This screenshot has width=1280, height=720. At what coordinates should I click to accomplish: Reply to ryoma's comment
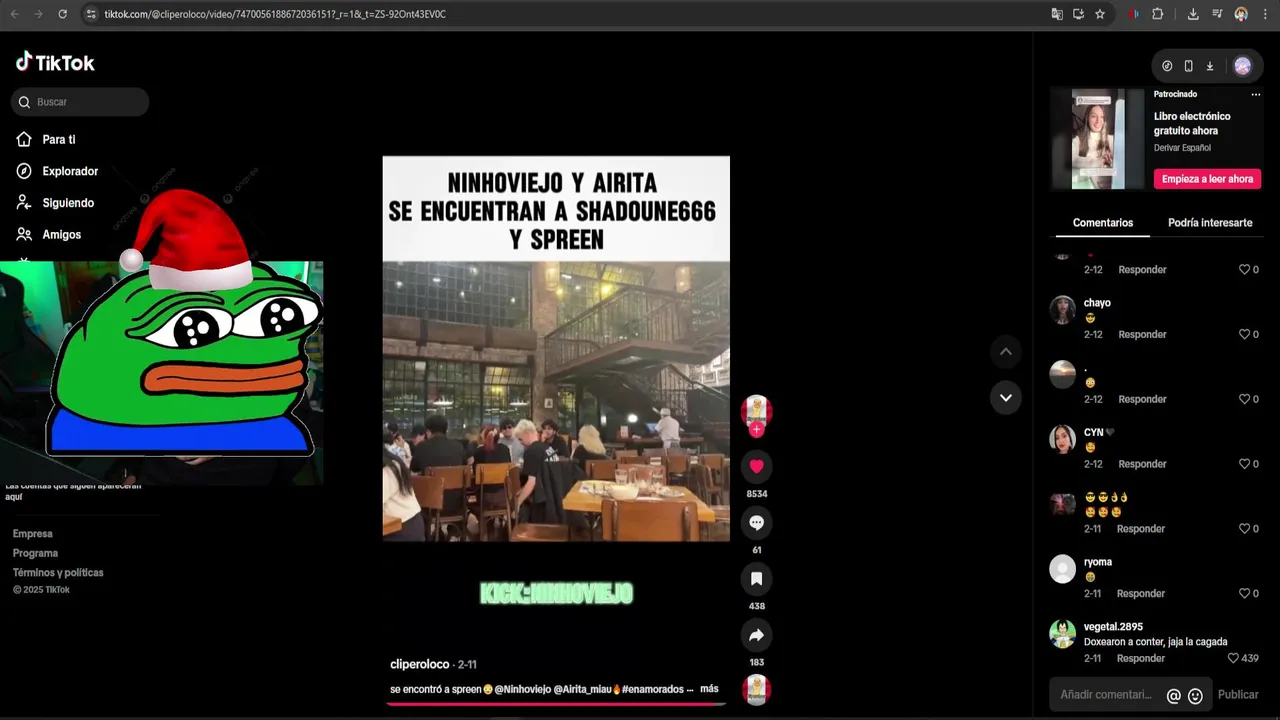tap(1142, 593)
